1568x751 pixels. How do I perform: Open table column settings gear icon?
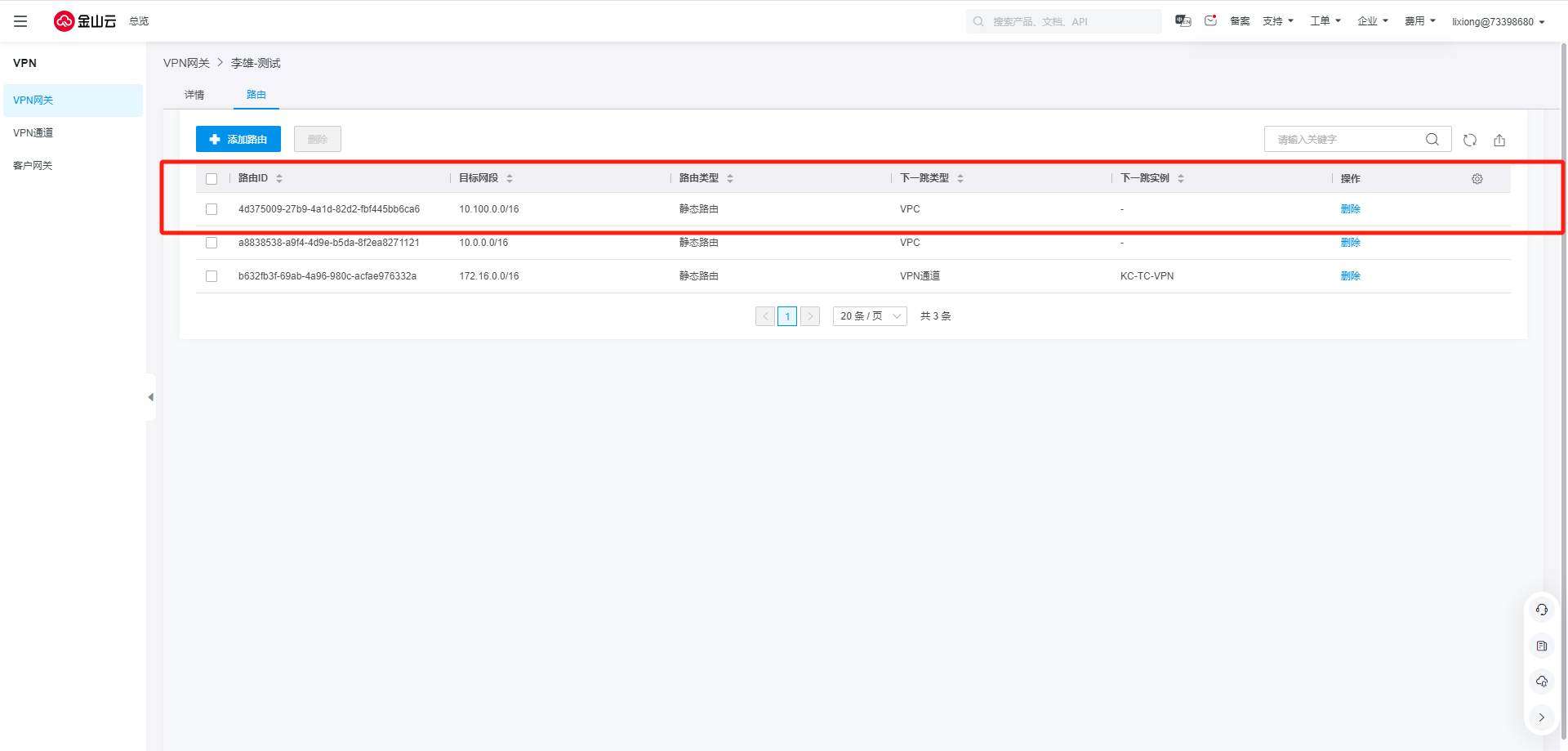tap(1477, 179)
